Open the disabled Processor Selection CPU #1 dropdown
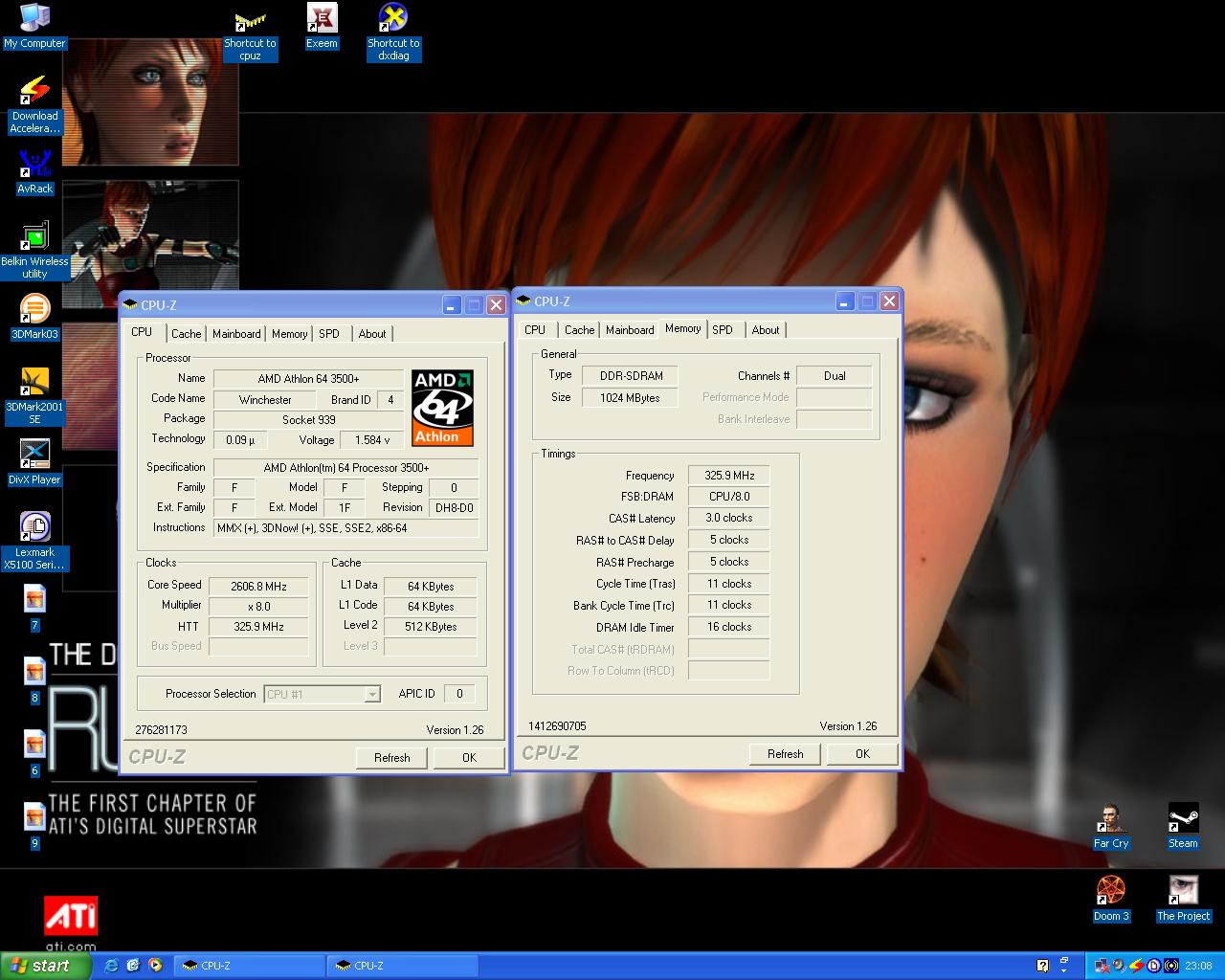Screen dimensions: 1225x980 pyautogui.click(x=323, y=694)
